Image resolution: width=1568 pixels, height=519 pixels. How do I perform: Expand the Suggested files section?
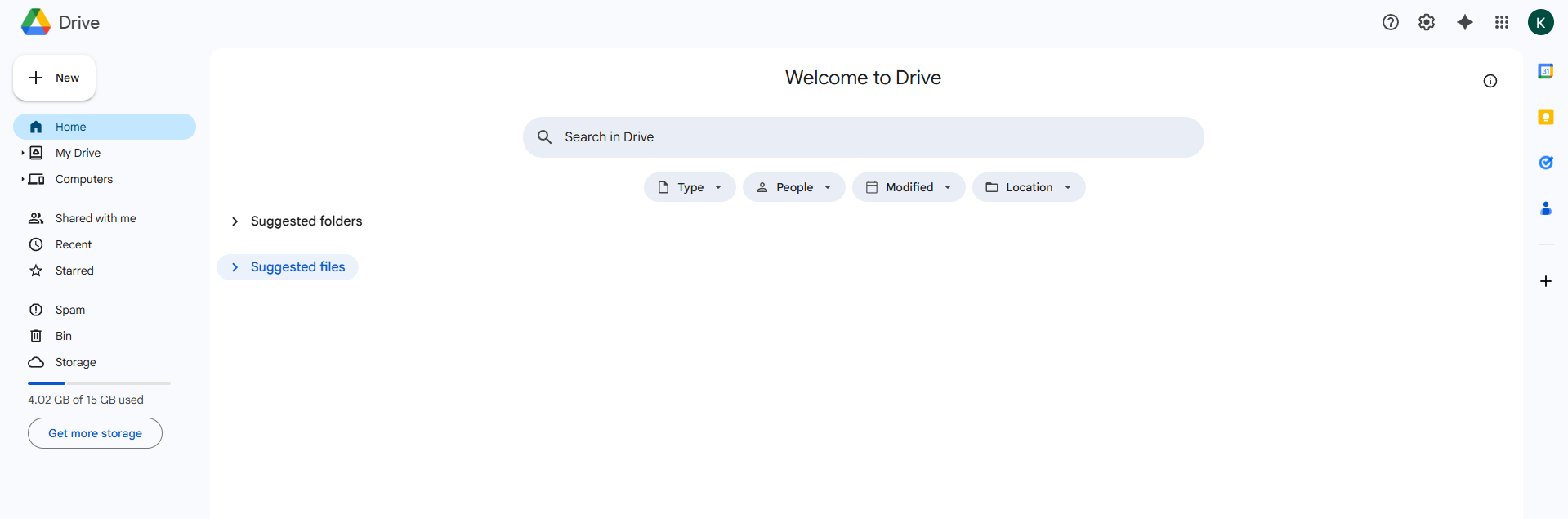tap(235, 267)
